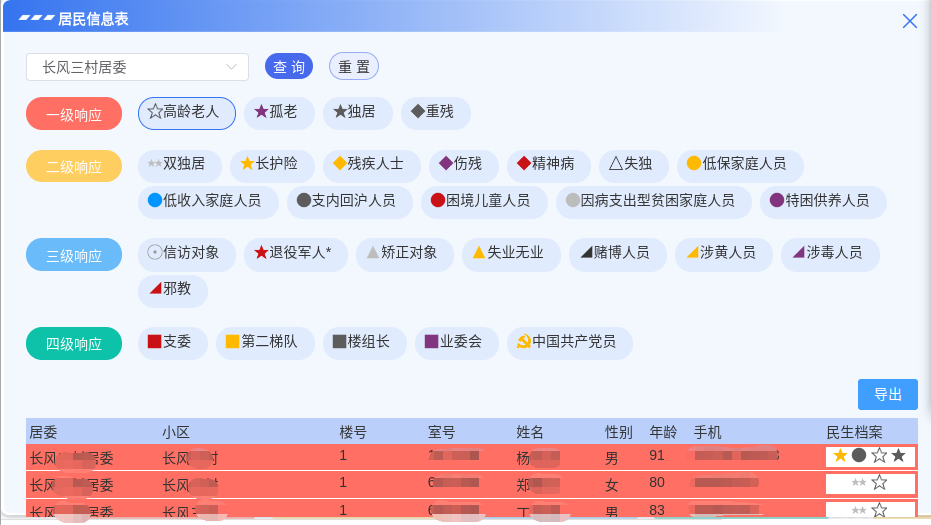Click the 信访对象 circle-dot icon
The width and height of the screenshot is (931, 525).
[154, 253]
